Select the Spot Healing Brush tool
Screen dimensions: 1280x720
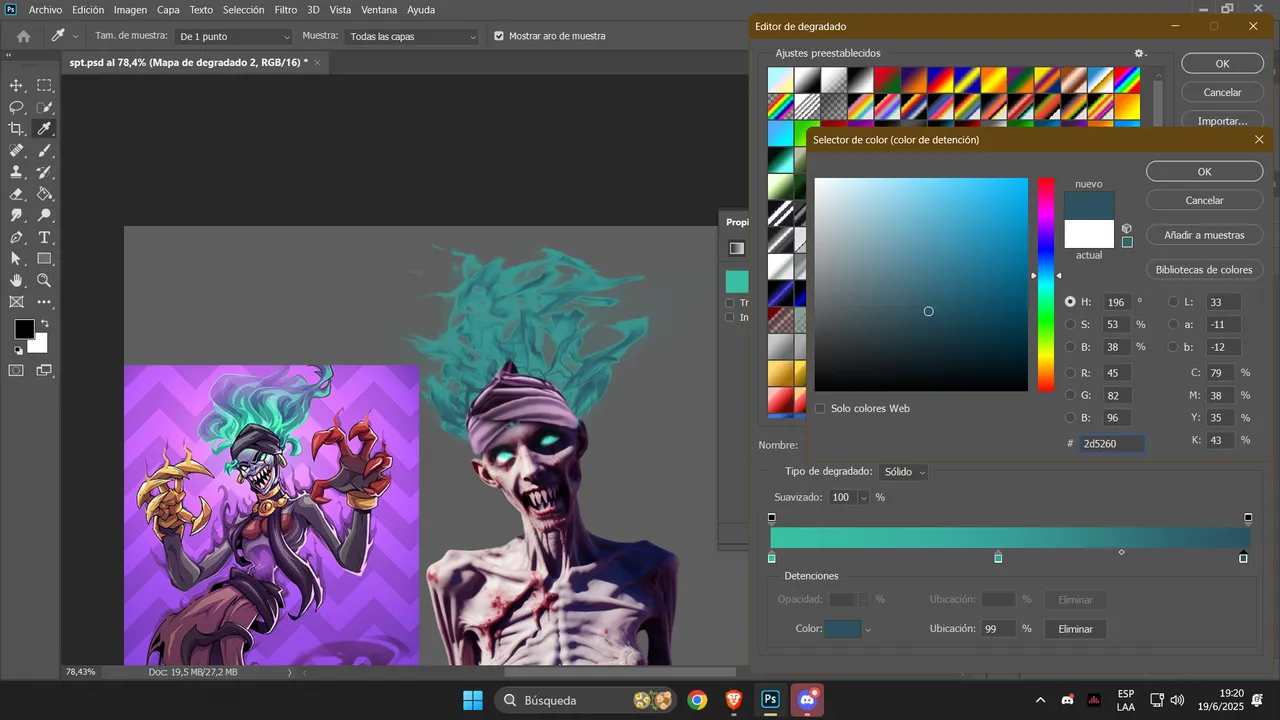pos(16,151)
